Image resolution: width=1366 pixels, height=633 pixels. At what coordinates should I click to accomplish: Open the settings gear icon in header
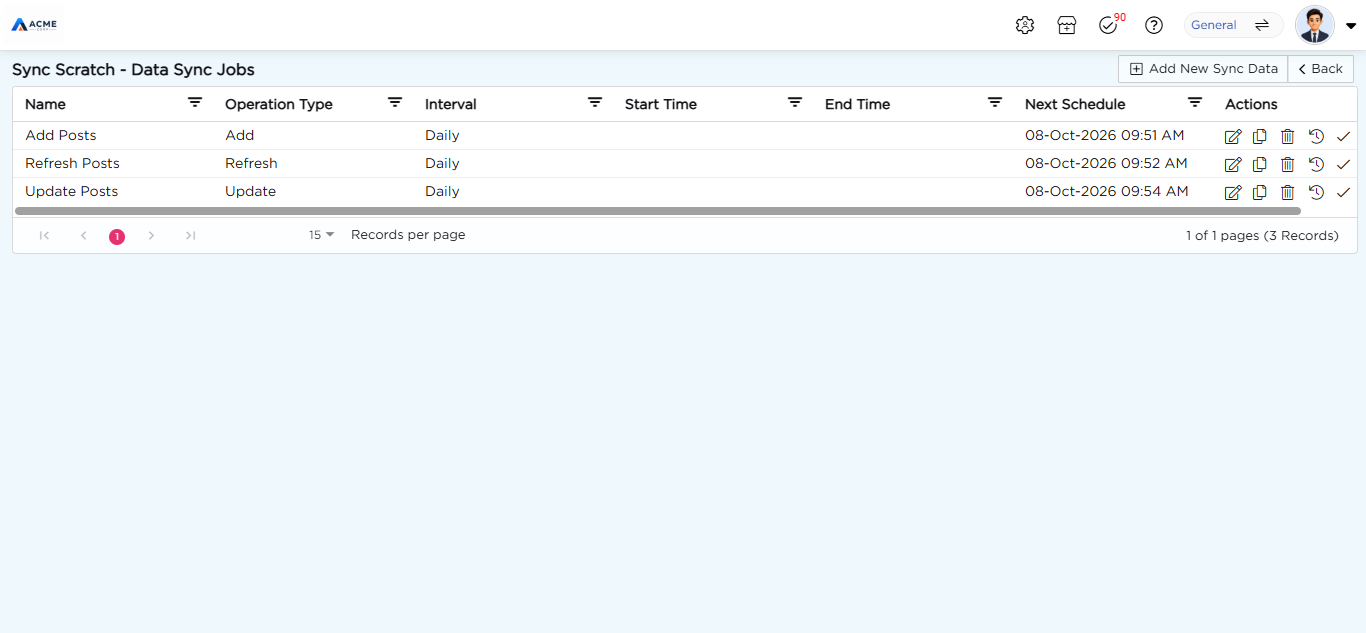[x=1024, y=25]
